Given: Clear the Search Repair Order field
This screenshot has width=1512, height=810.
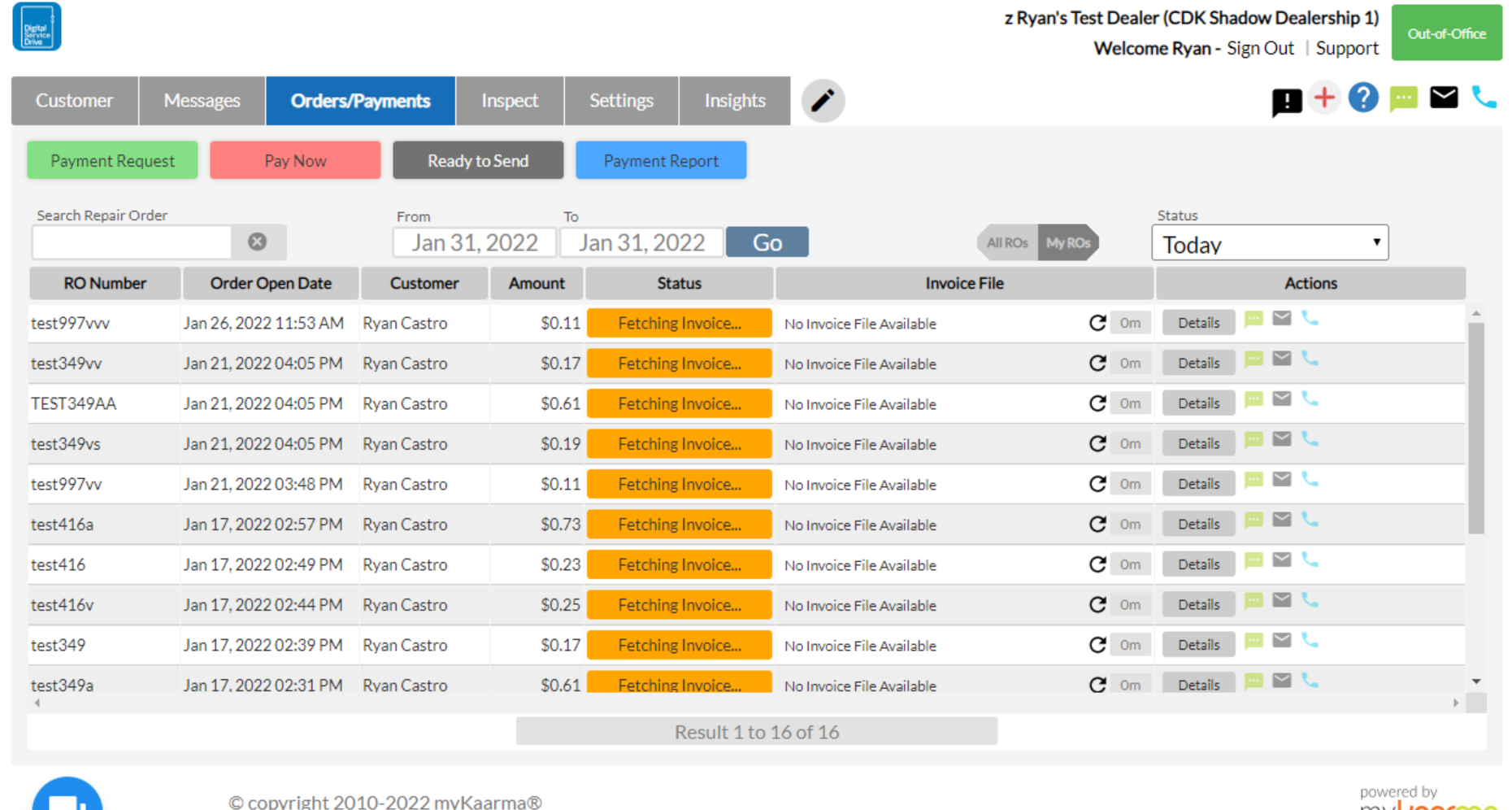Looking at the screenshot, I should 258,242.
